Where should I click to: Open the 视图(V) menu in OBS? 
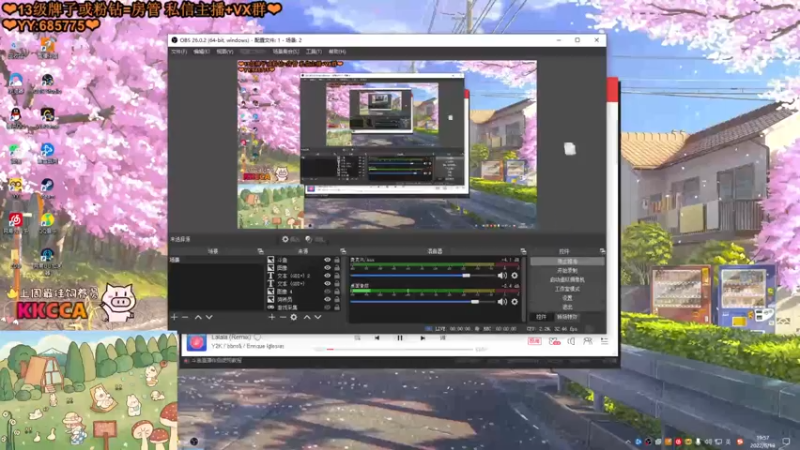point(224,52)
